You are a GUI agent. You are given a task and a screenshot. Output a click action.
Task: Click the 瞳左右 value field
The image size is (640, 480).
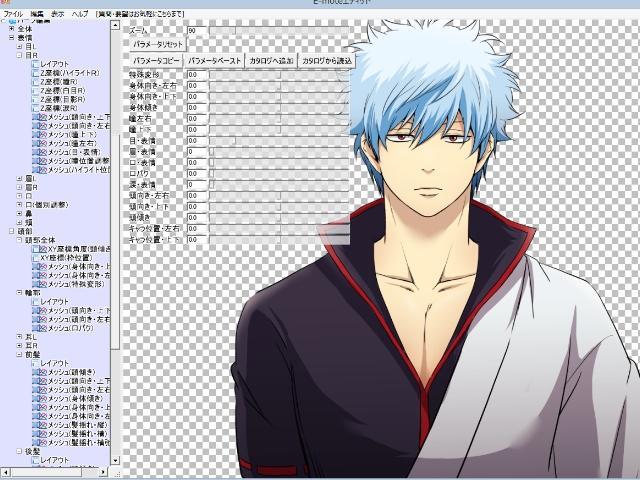click(197, 119)
